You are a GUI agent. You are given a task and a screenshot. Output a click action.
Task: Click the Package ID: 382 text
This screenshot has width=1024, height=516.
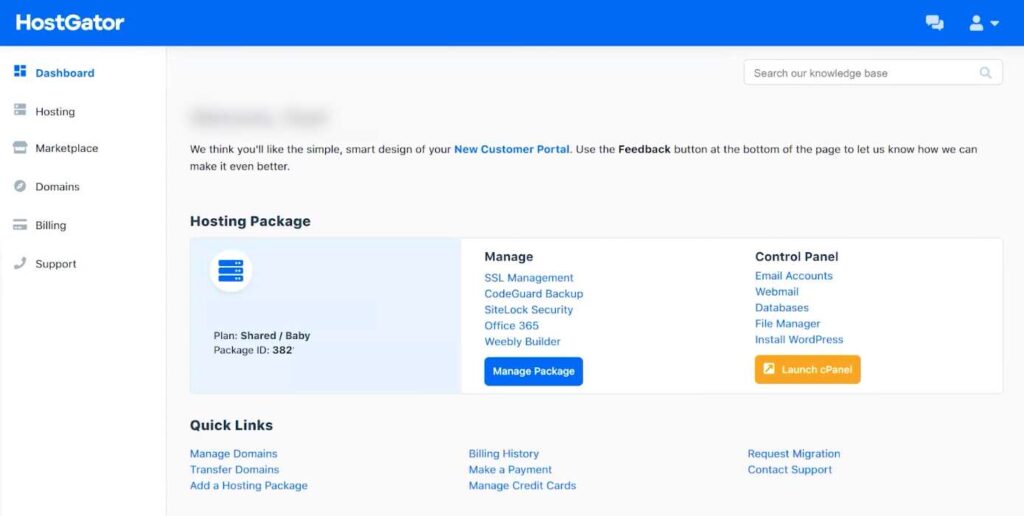tap(253, 350)
